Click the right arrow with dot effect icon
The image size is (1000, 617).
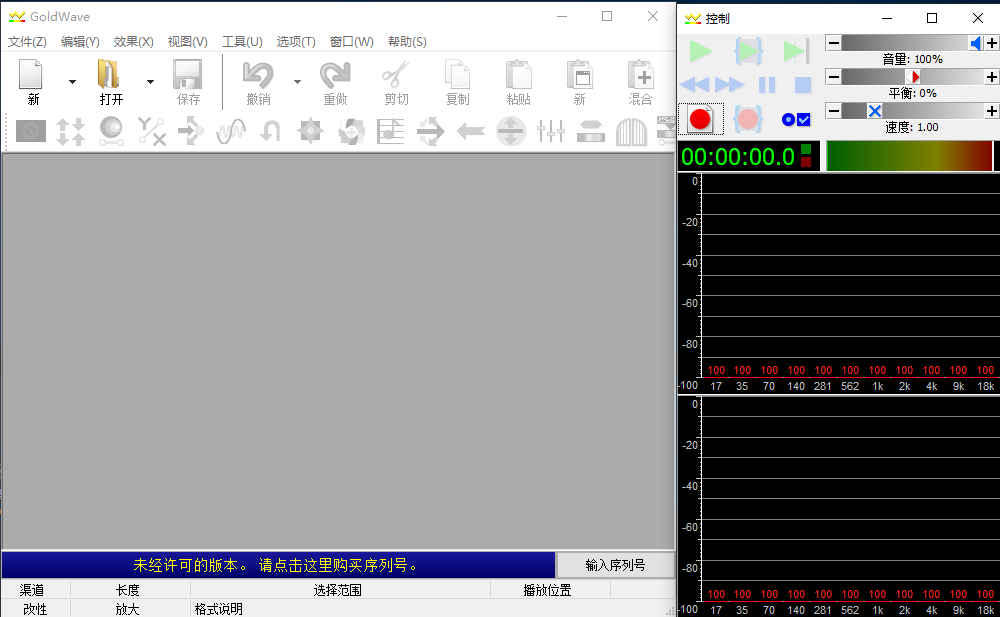(191, 131)
